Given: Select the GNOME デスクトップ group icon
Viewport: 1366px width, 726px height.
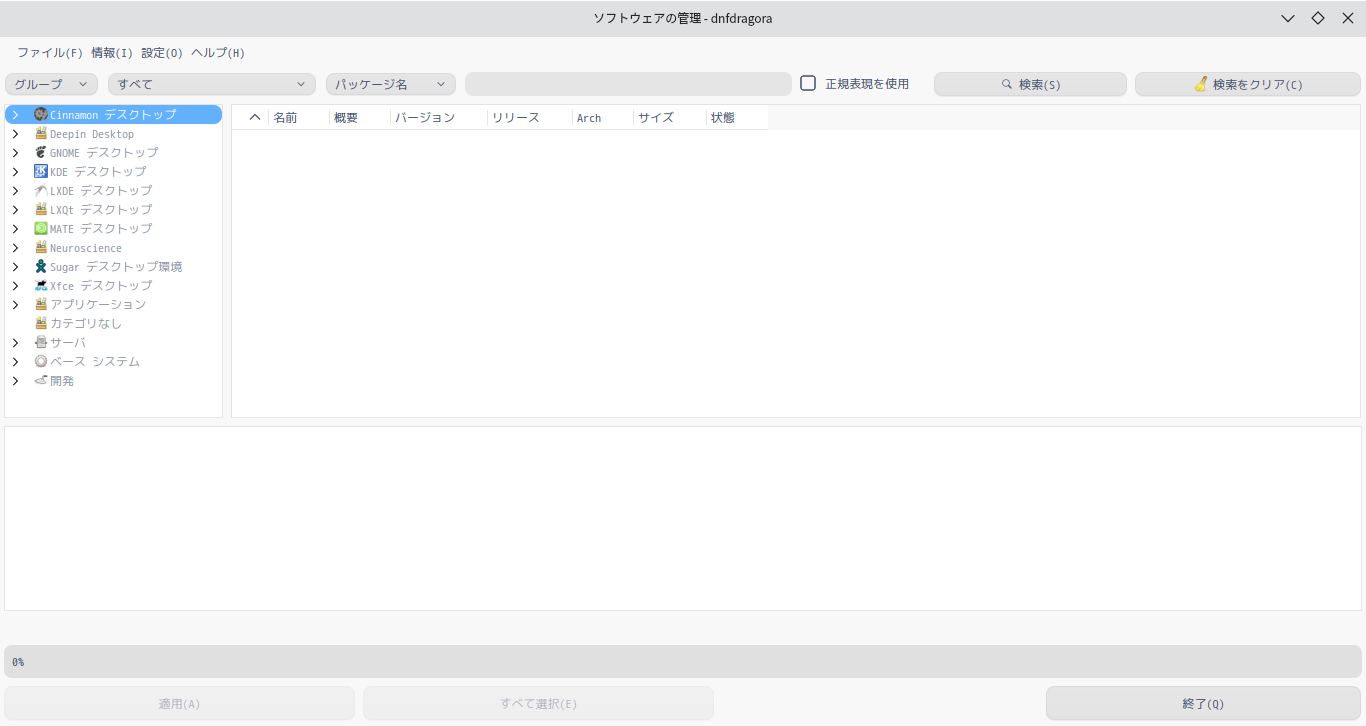Looking at the screenshot, I should 41,152.
